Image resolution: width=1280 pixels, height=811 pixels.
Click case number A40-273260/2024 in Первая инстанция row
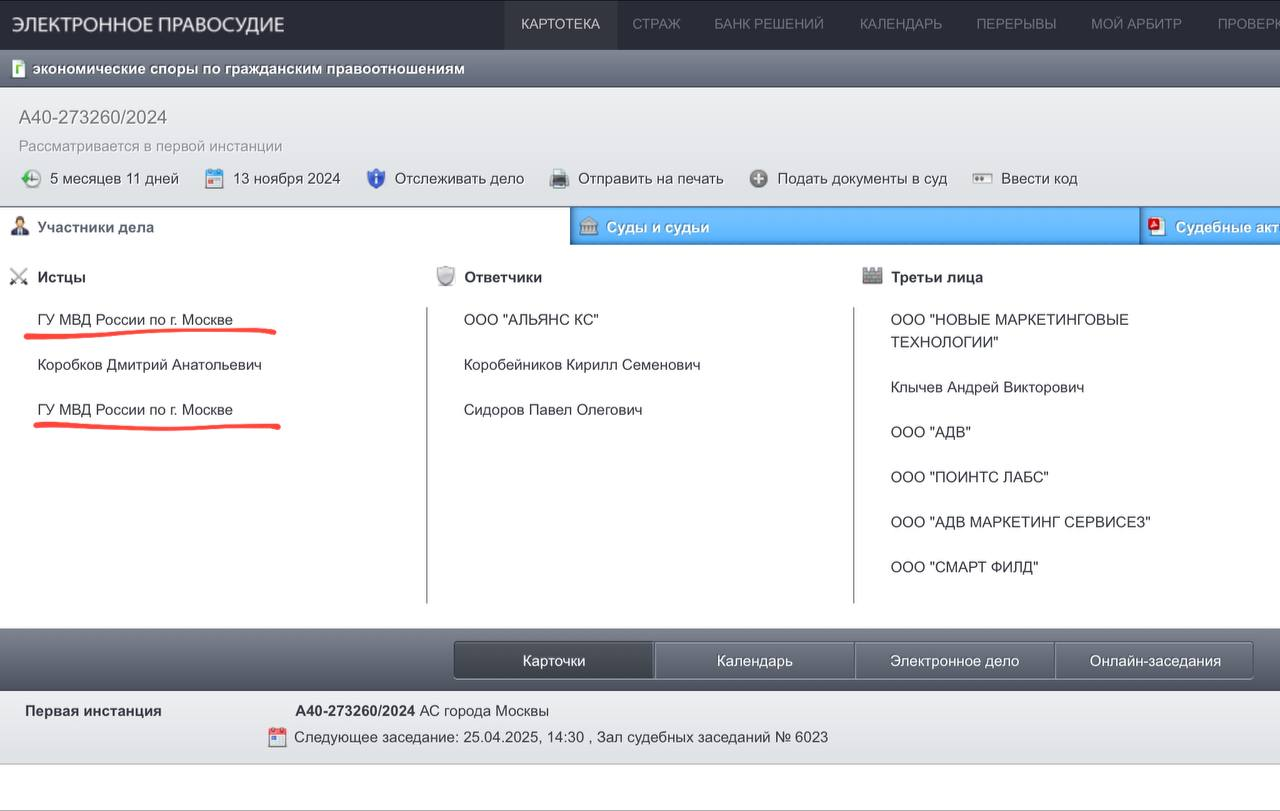[x=355, y=711]
